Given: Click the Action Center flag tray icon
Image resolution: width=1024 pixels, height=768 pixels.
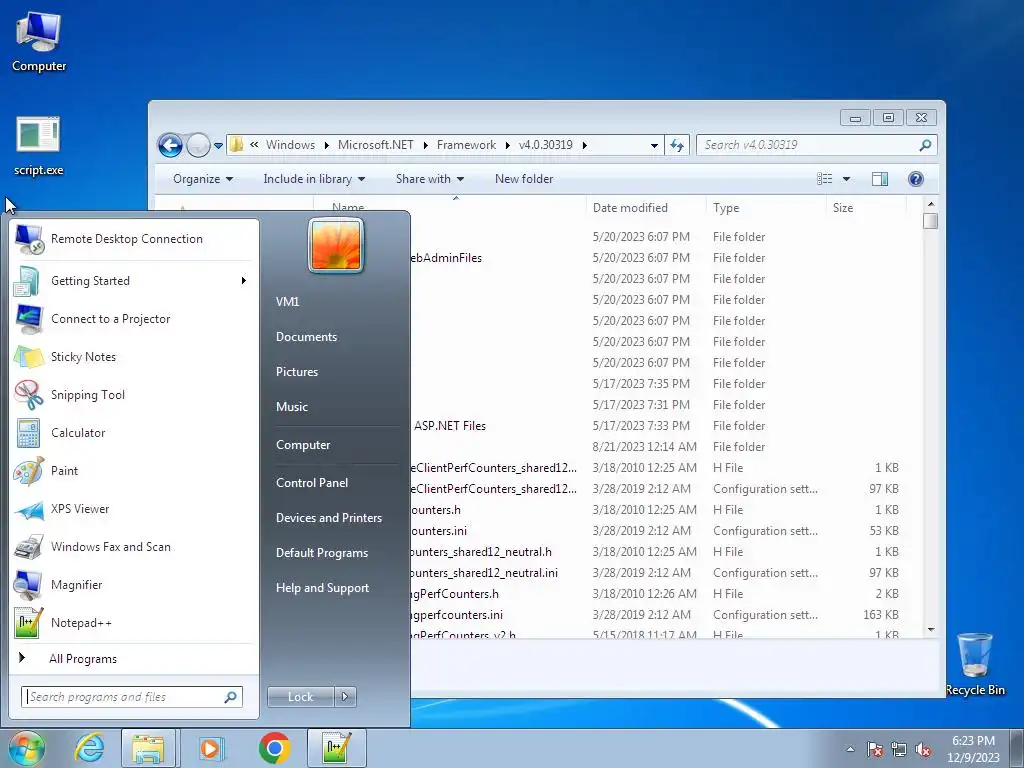Looking at the screenshot, I should (x=875, y=749).
